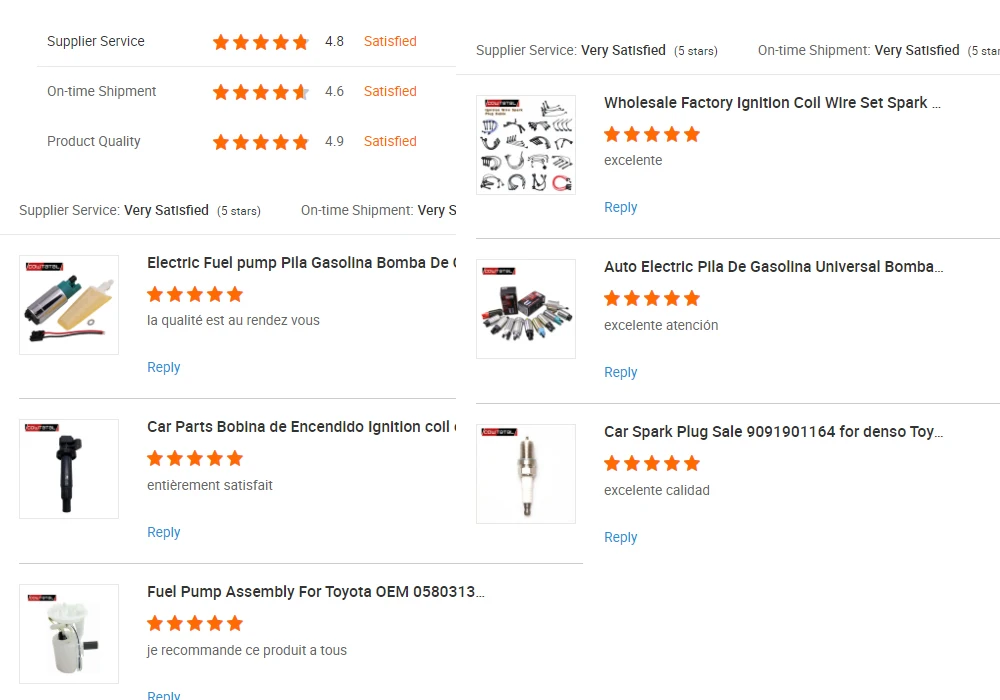1000x700 pixels.
Task: Reply to the 'excelente atención' review
Action: (621, 373)
